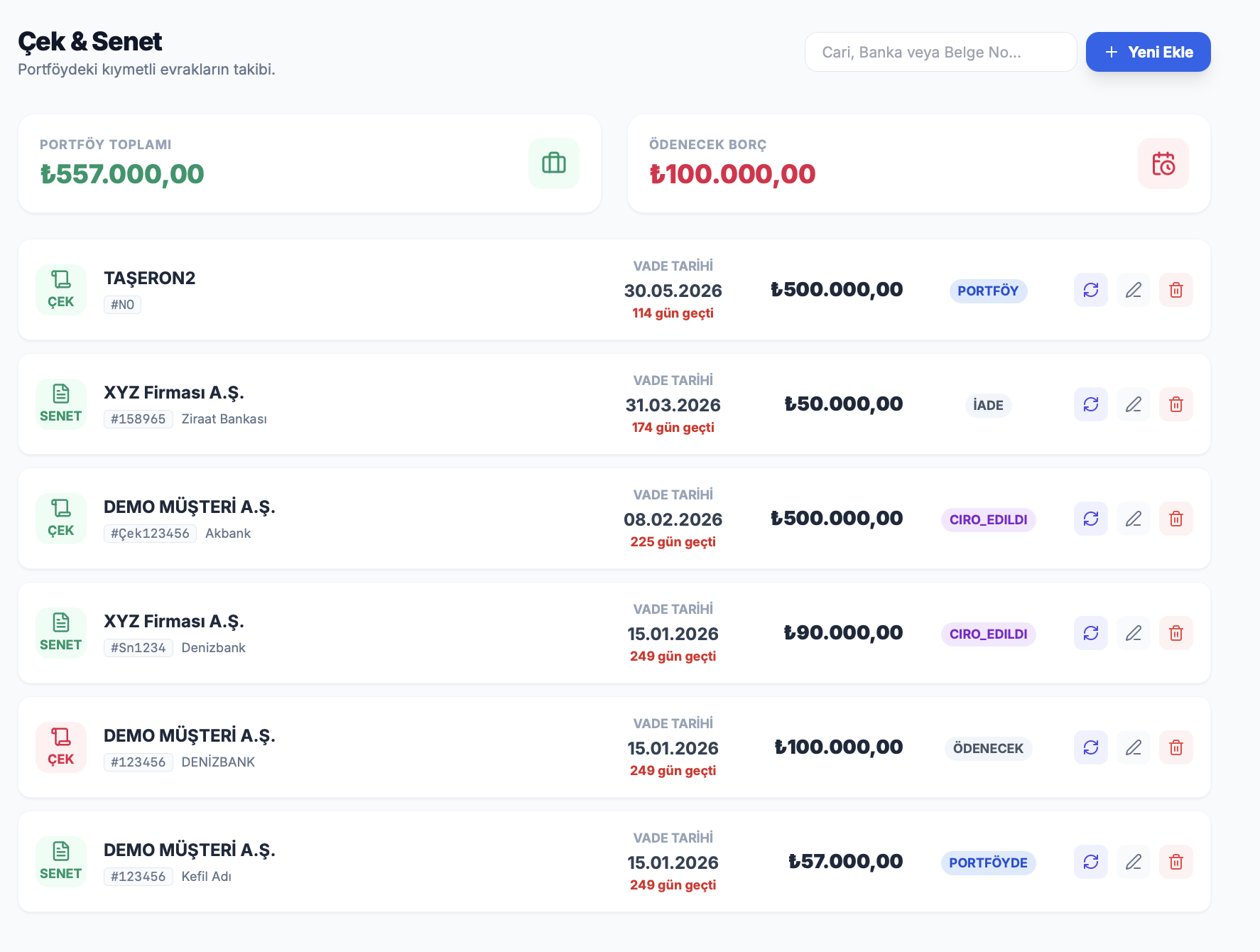Edit the ₺57.000,00 senet
Viewport: 1260px width, 952px height.
(x=1133, y=862)
